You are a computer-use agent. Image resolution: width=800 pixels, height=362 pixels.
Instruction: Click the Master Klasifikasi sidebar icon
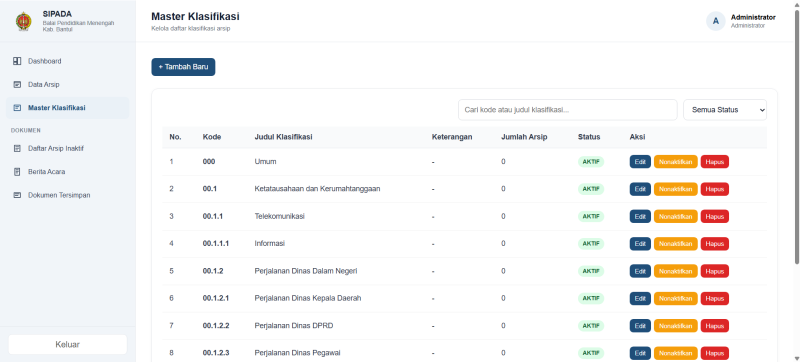click(x=17, y=108)
